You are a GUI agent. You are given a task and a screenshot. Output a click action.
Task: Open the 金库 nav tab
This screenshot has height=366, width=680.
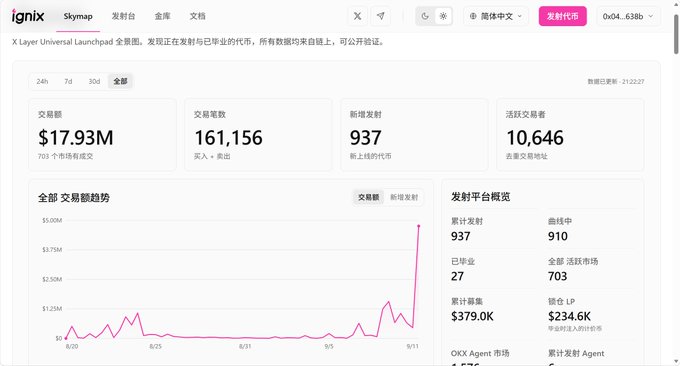click(162, 16)
